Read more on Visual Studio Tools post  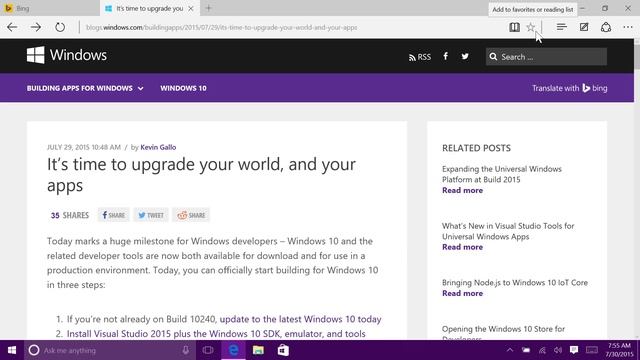pyautogui.click(x=462, y=247)
